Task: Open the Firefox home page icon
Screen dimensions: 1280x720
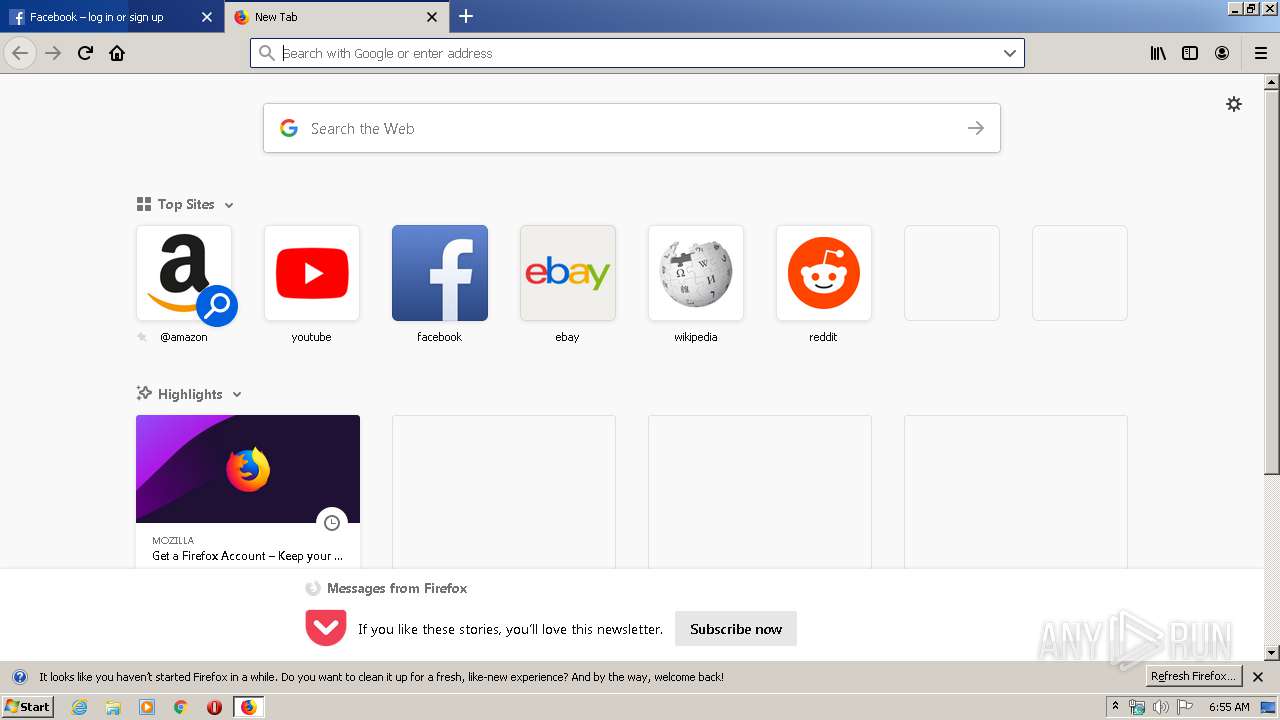Action: [117, 53]
